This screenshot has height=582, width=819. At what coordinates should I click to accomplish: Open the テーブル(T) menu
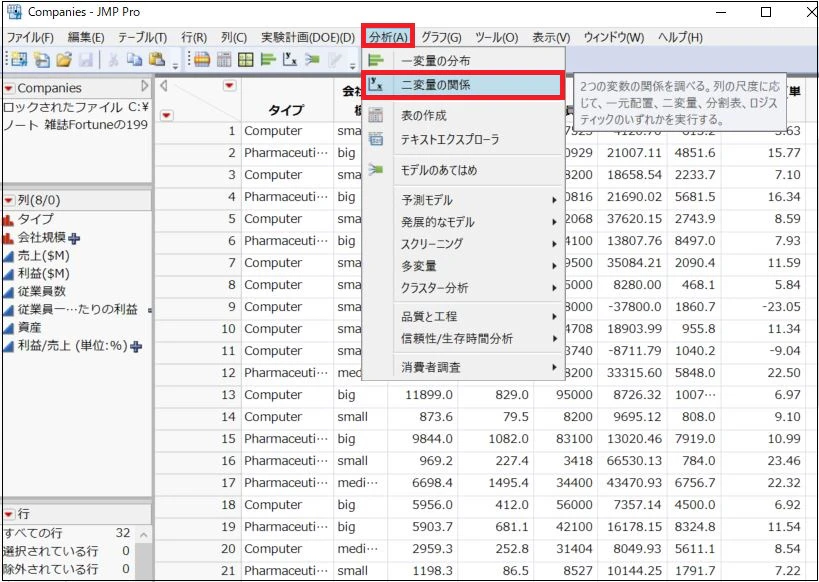pyautogui.click(x=142, y=38)
